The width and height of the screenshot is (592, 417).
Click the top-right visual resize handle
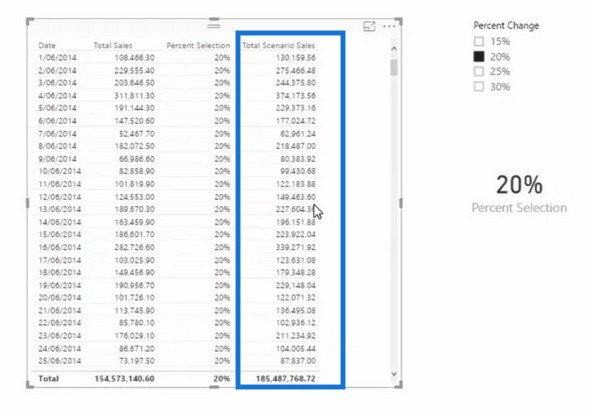399,21
